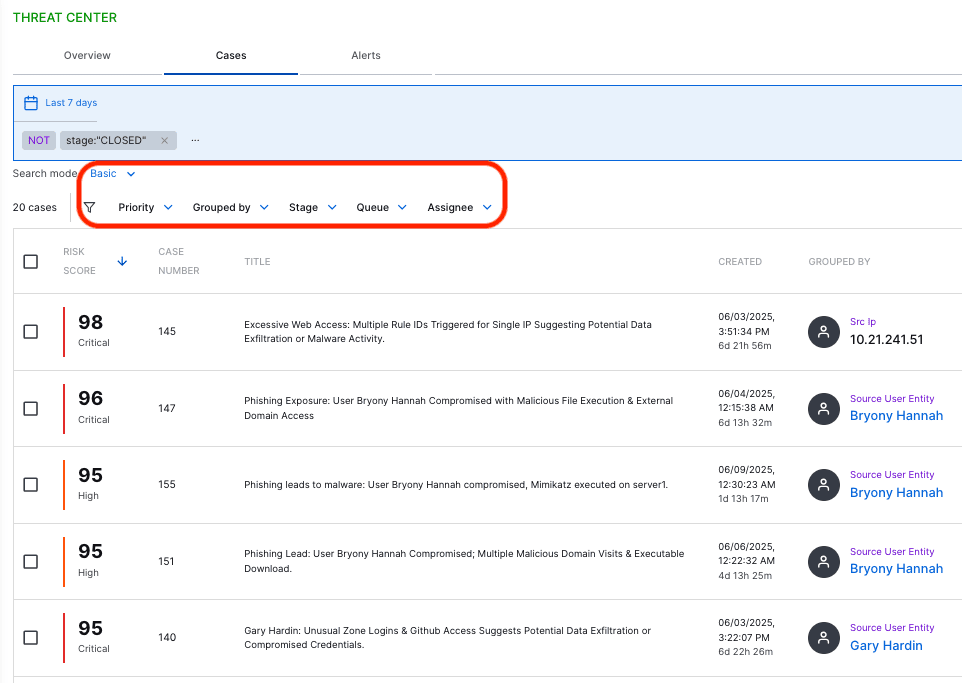Click the Src Ip label
This screenshot has width=962, height=683.
[863, 322]
